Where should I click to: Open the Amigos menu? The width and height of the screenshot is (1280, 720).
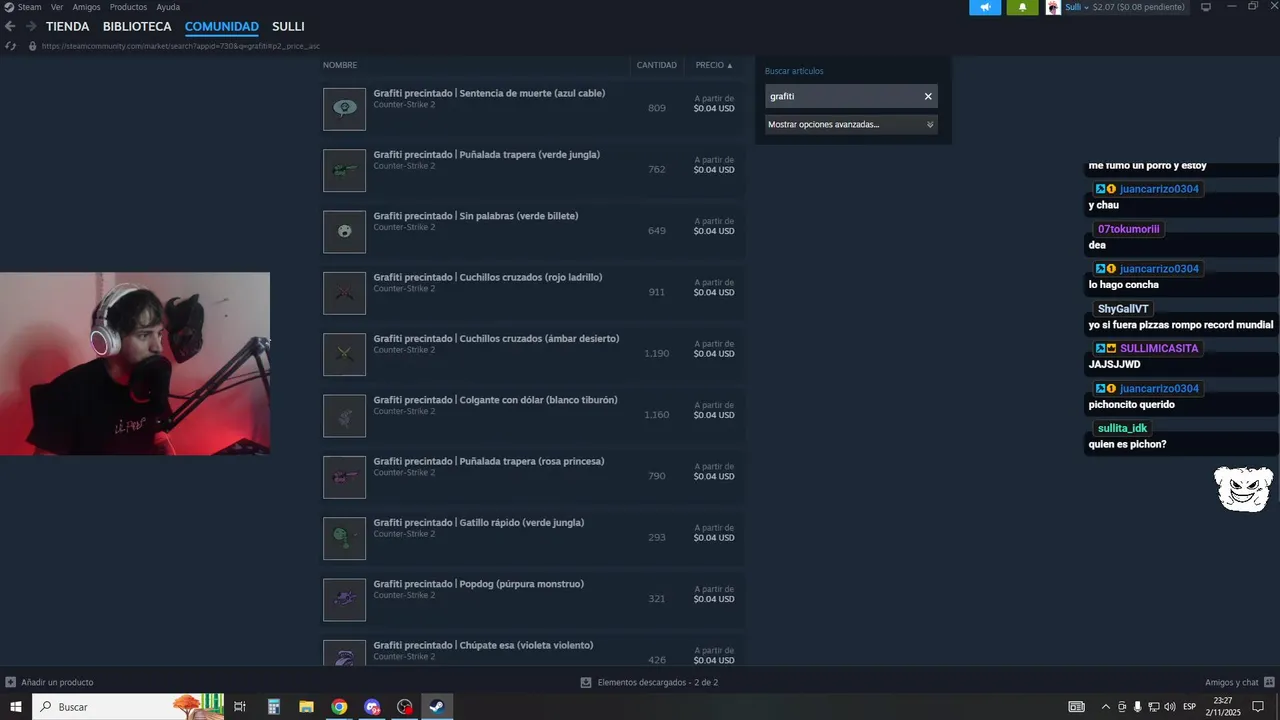click(86, 7)
